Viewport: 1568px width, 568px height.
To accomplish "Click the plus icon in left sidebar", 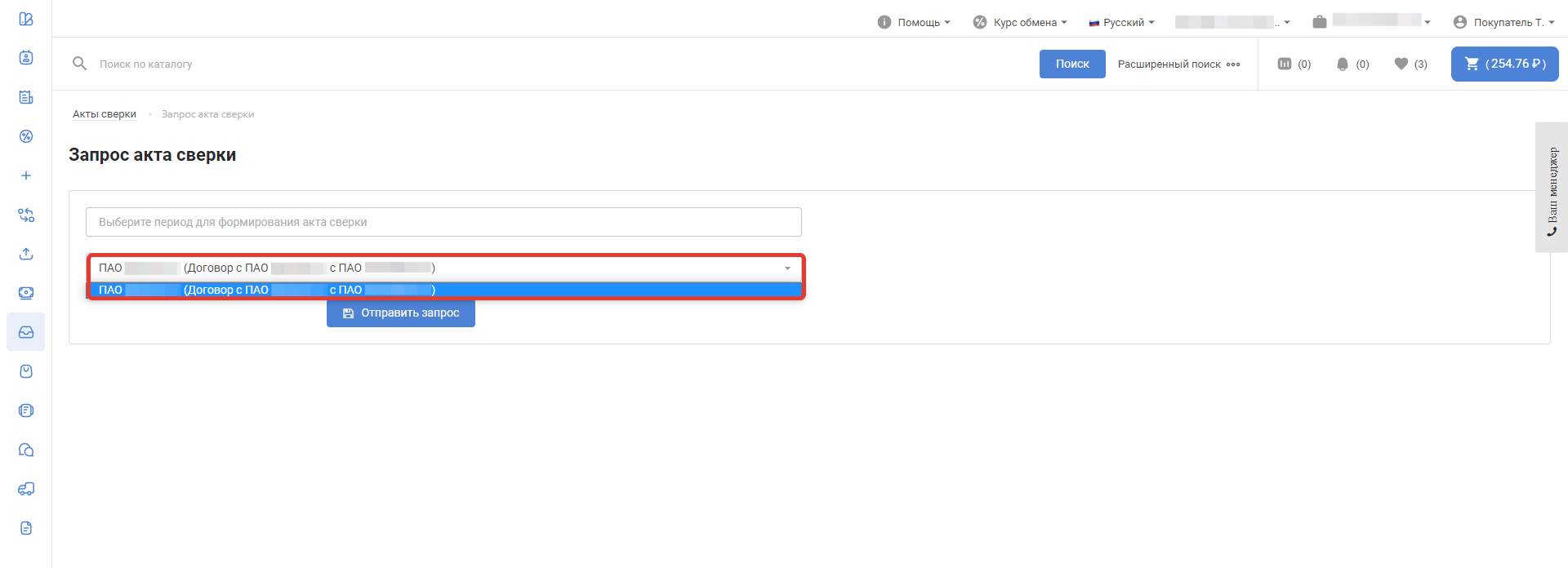I will 26,175.
